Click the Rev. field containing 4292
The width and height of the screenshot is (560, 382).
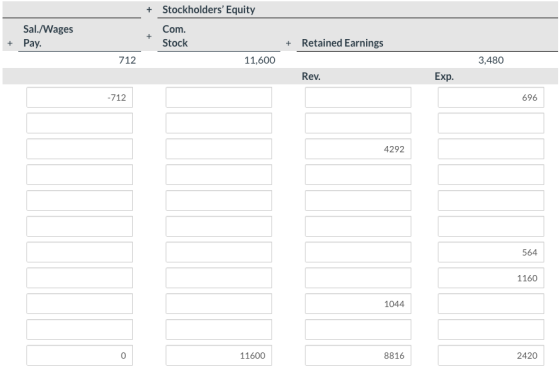[358, 149]
